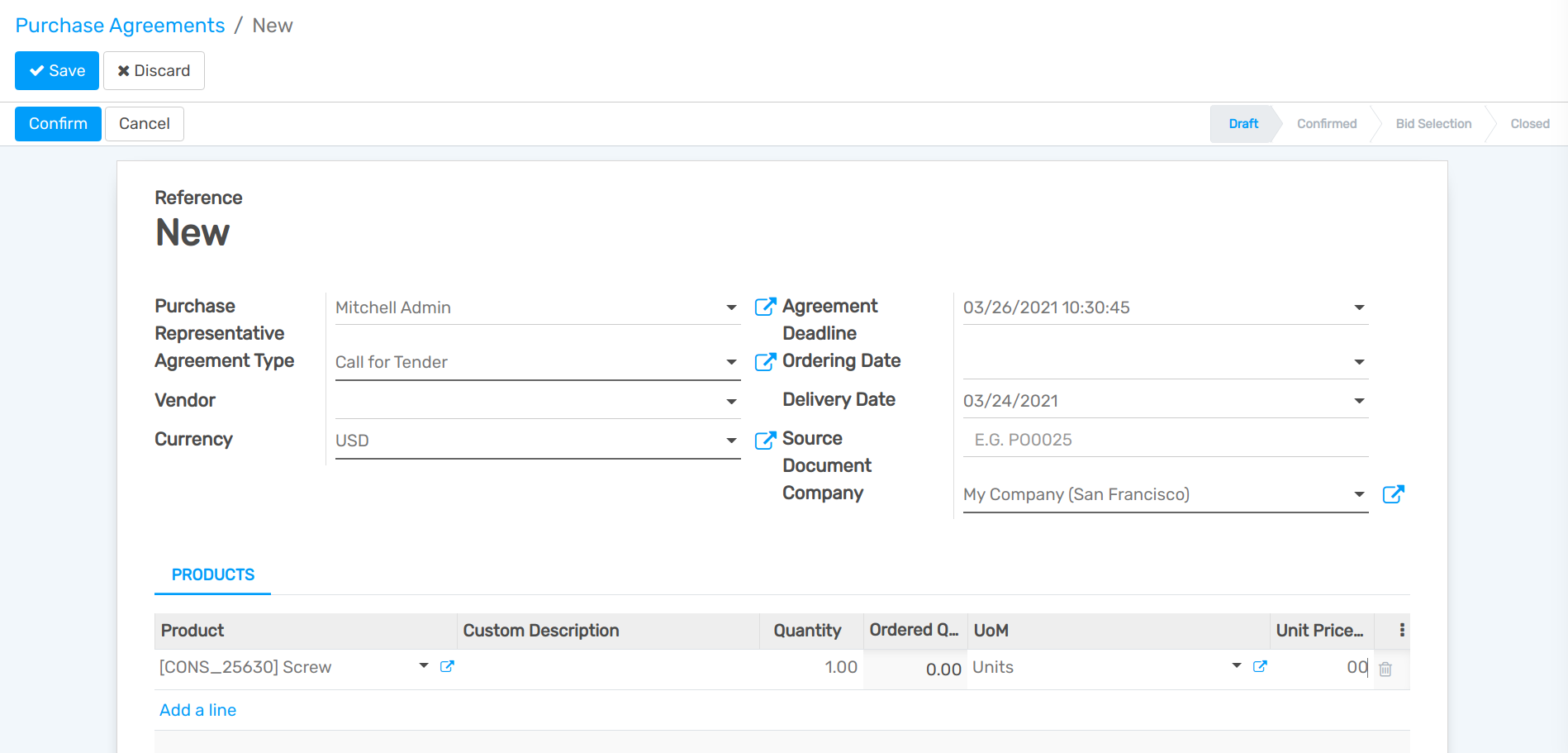Expand the Delivery Date date picker
Screen dimensions: 1568x753
pyautogui.click(x=1359, y=400)
